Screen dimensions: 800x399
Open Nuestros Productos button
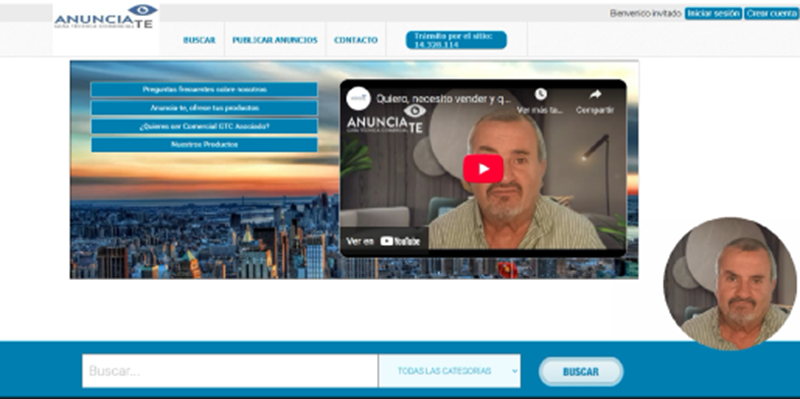coord(204,144)
